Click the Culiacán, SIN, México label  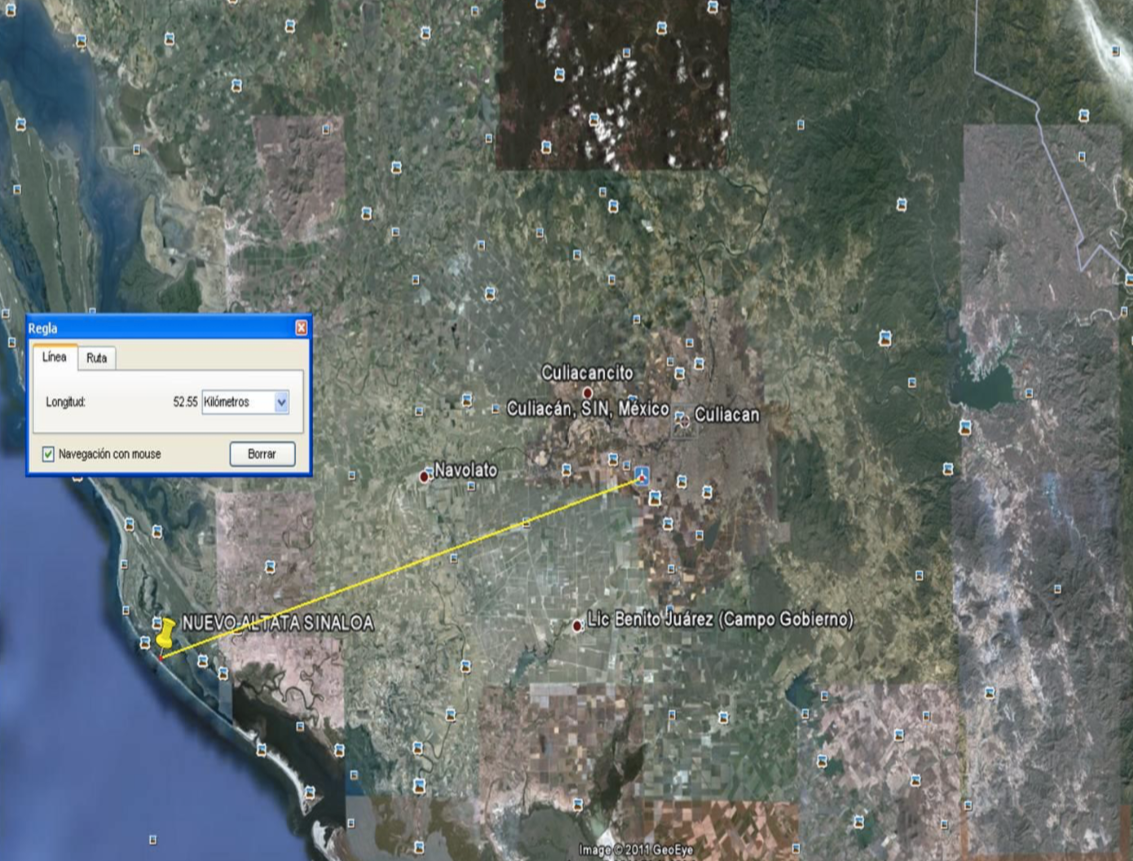tap(588, 409)
